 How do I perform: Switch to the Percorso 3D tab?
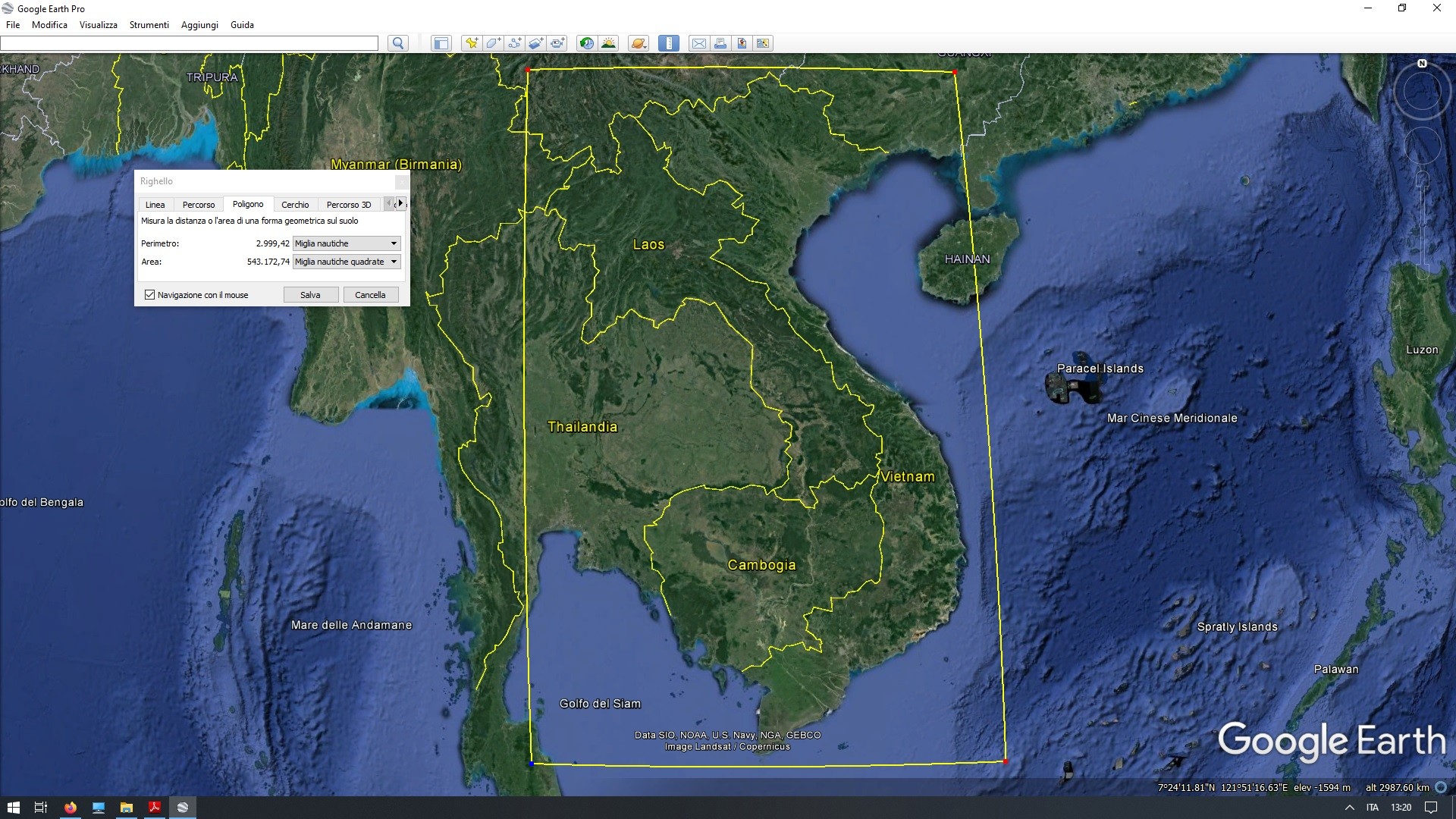pos(349,205)
